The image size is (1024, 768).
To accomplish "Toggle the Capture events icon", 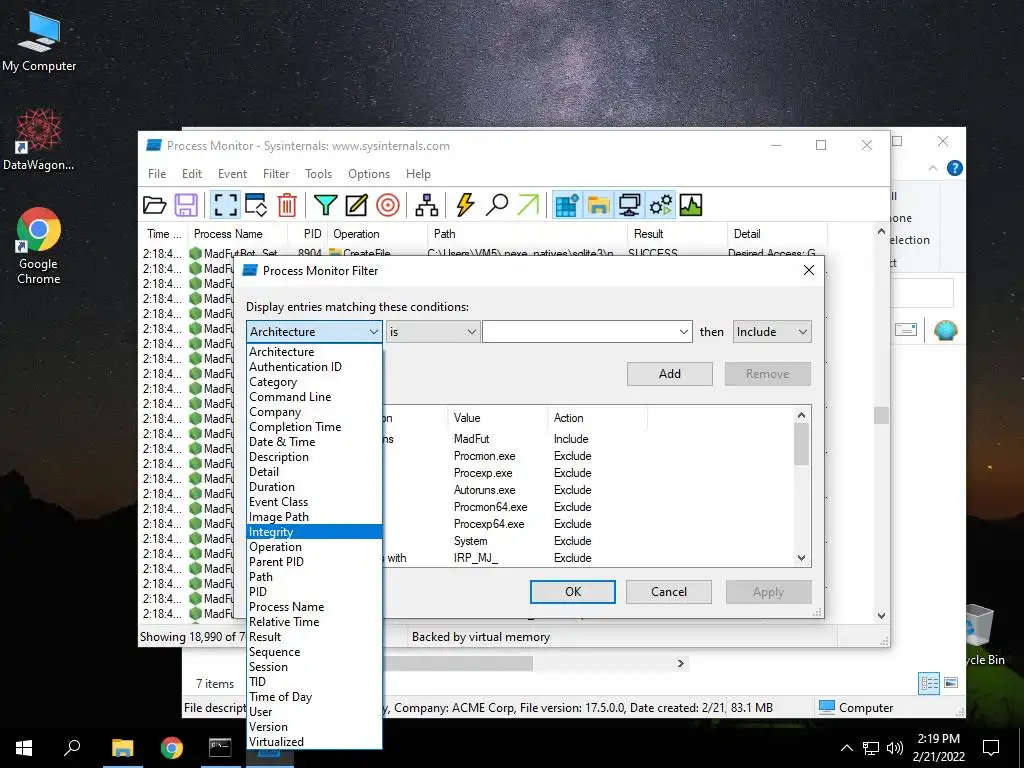I will click(225, 205).
